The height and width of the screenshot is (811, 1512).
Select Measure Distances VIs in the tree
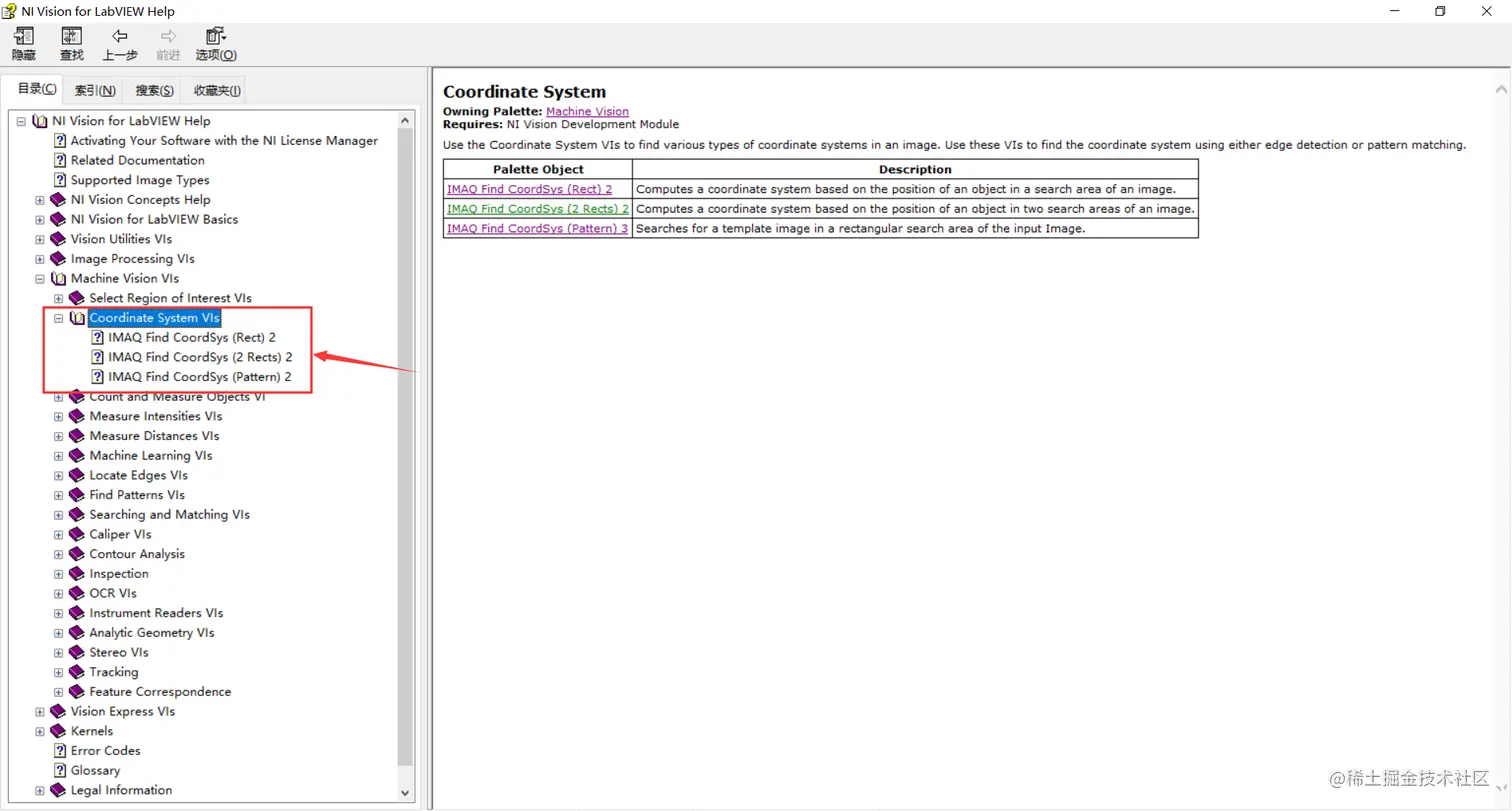click(x=154, y=436)
